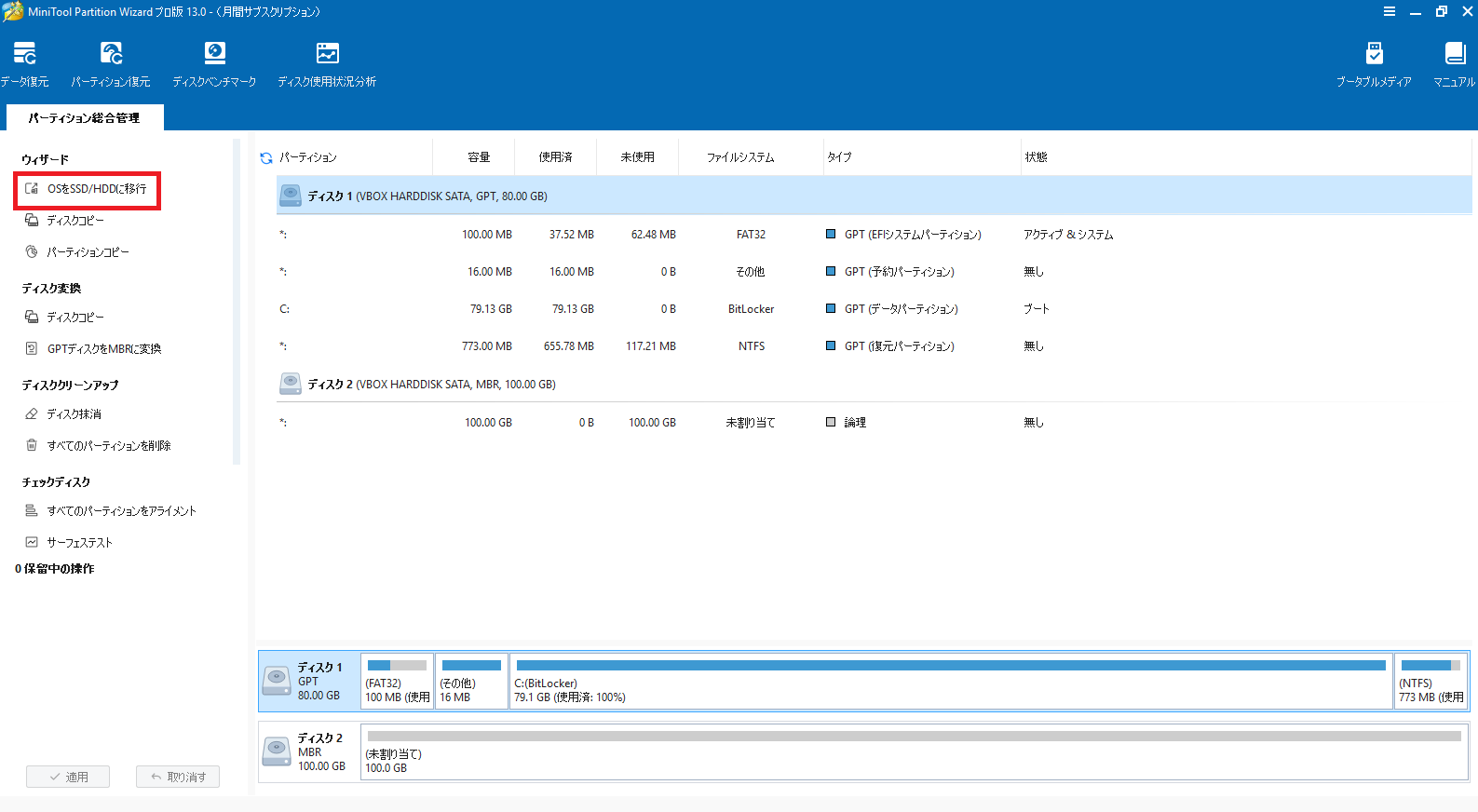Image resolution: width=1478 pixels, height=812 pixels.
Task: Select the 773.00 MB NTFS recovery row
Action: click(874, 346)
